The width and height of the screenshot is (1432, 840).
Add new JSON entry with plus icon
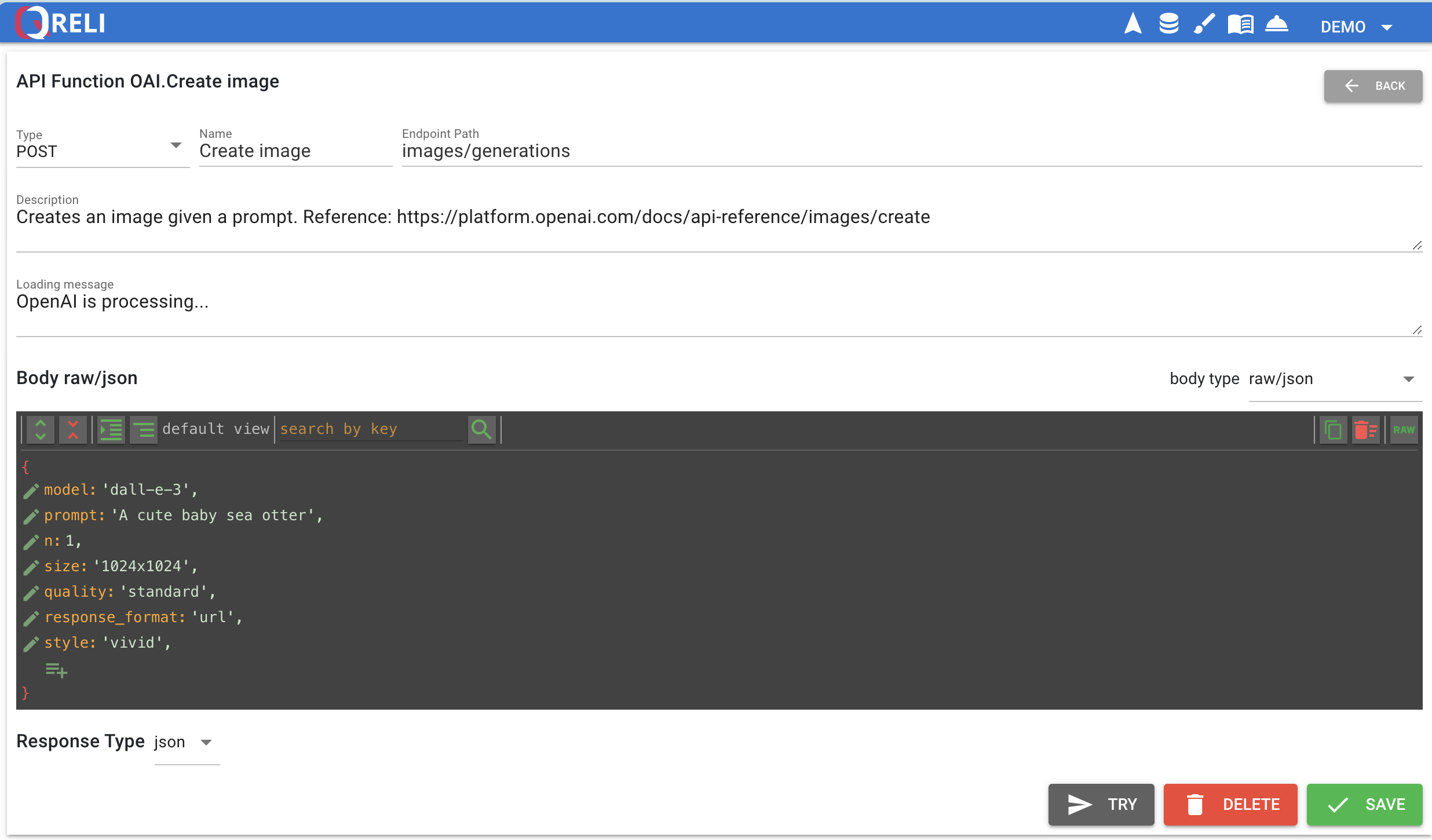click(56, 670)
